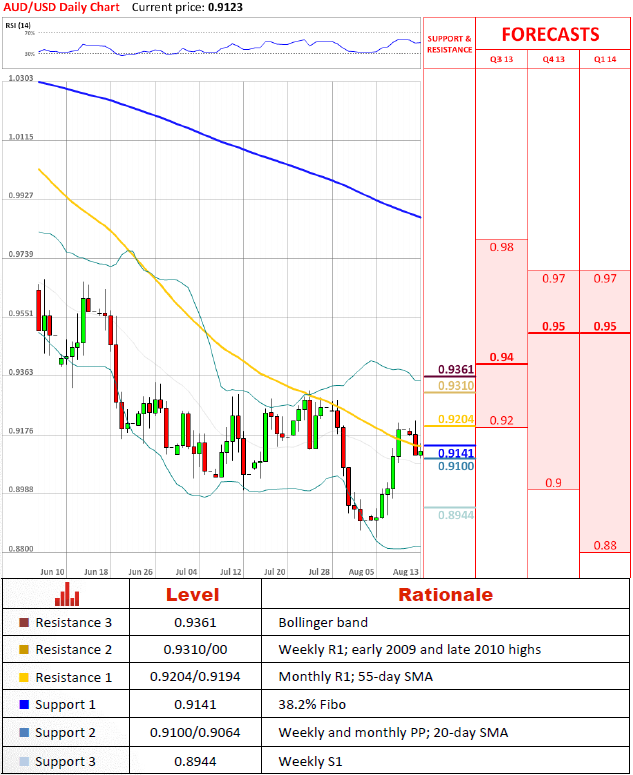Click the Q4 13 forecast column header
The height and width of the screenshot is (775, 633).
553,59
